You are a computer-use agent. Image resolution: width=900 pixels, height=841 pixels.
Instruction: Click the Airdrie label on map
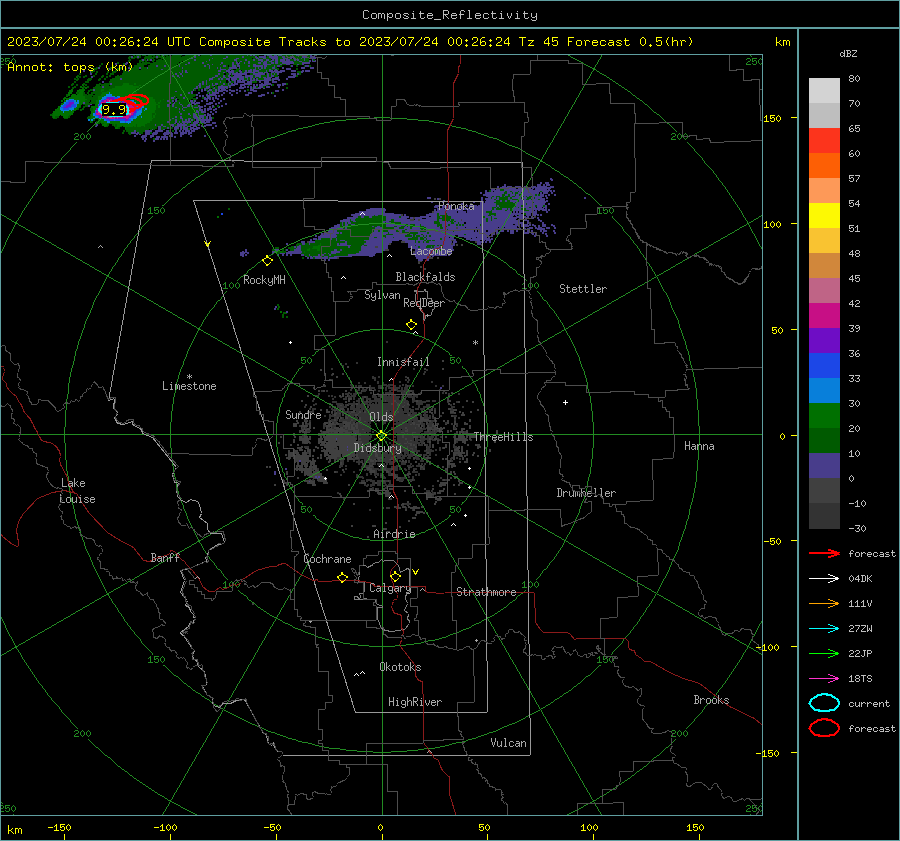click(x=394, y=534)
